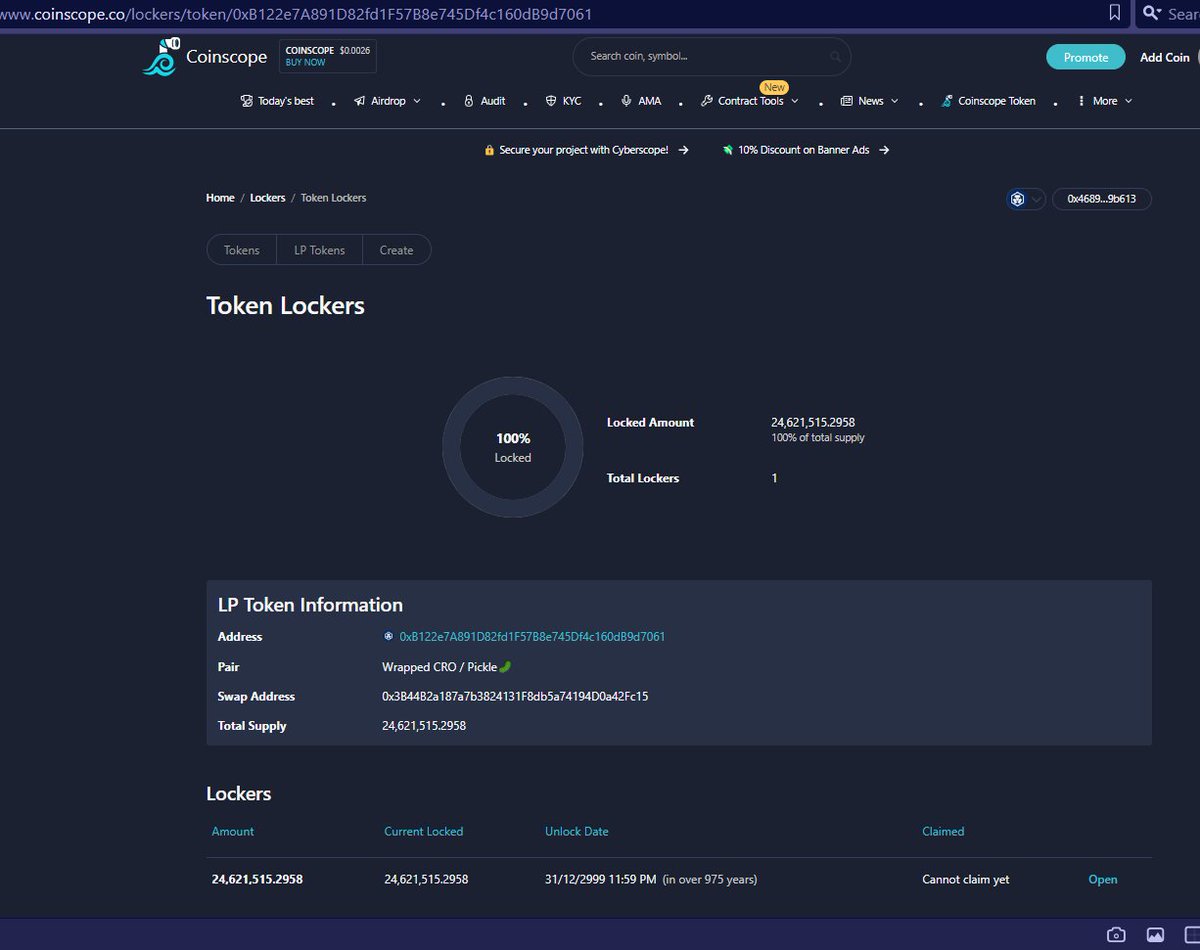1200x950 pixels.
Task: Click the Contract Tools wrench icon
Action: point(707,101)
